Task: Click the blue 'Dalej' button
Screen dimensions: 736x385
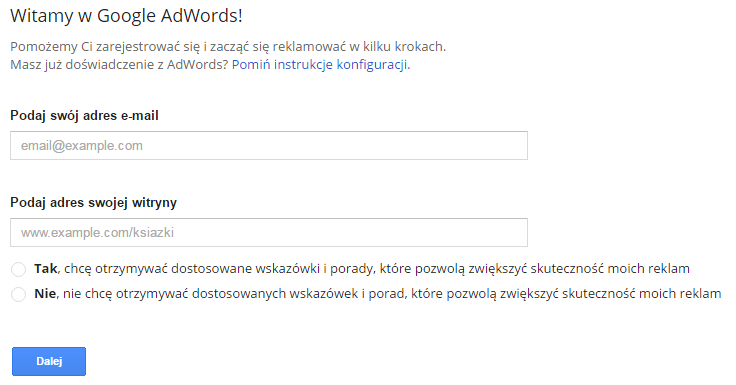Action: coord(49,362)
